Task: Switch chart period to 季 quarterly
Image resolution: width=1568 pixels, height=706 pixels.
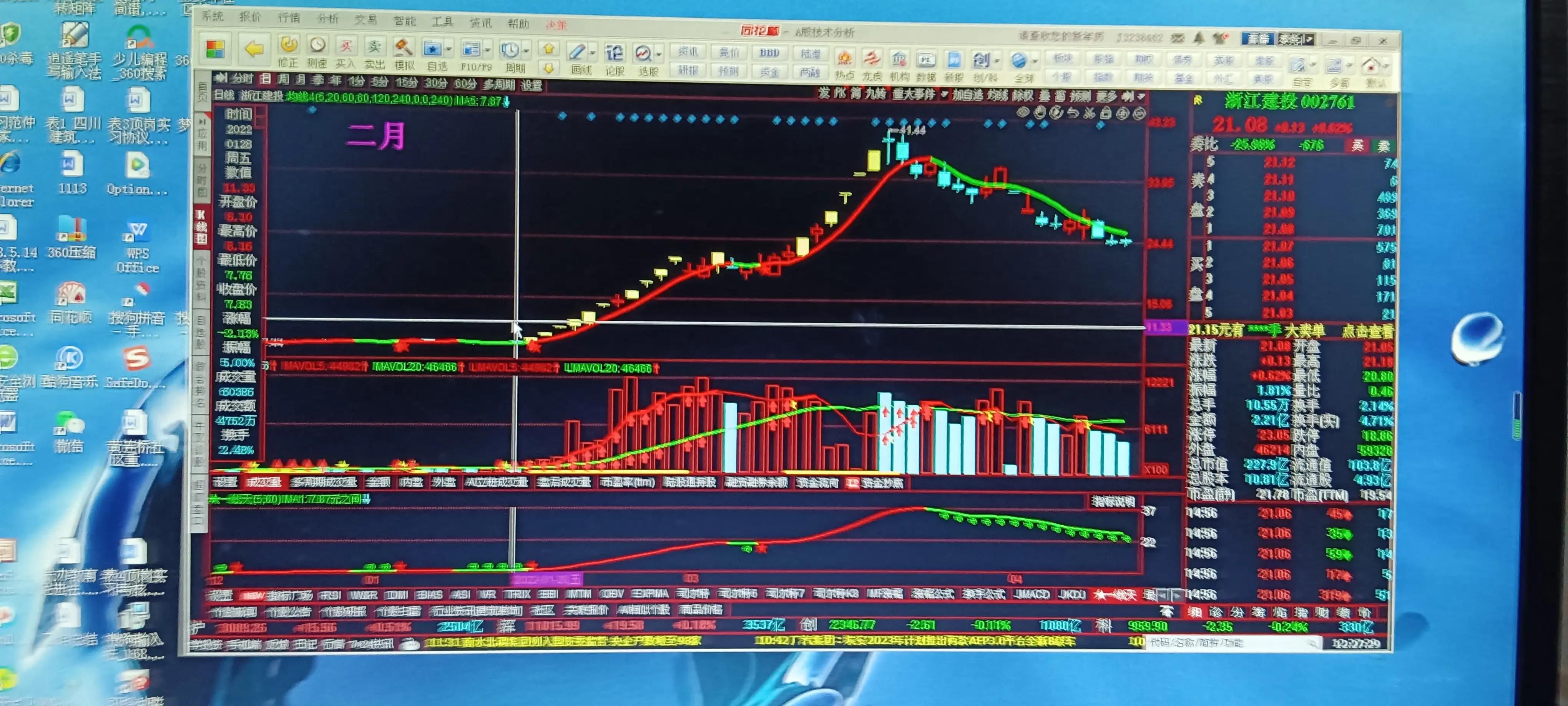Action: pos(317,80)
